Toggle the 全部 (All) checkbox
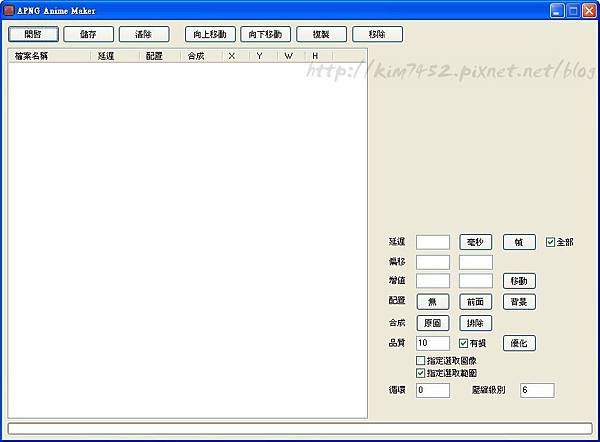This screenshot has height=442, width=600. (550, 242)
